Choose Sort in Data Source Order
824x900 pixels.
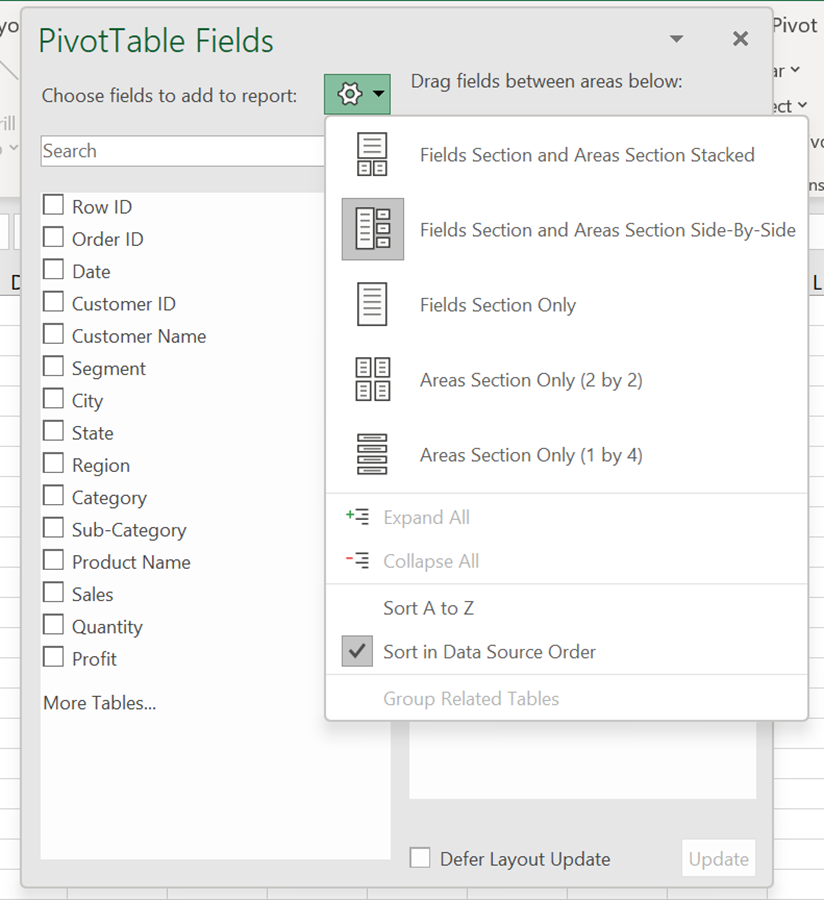pos(489,652)
